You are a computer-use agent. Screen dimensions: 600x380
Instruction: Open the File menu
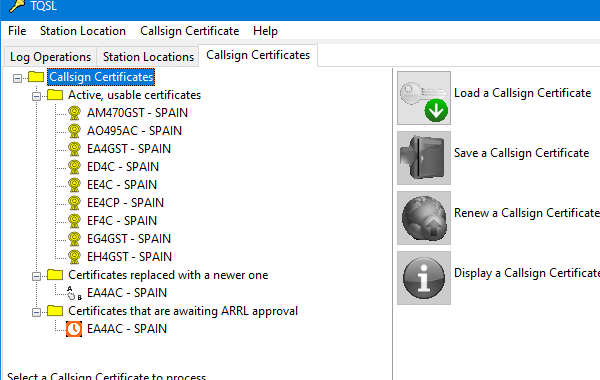tap(17, 31)
